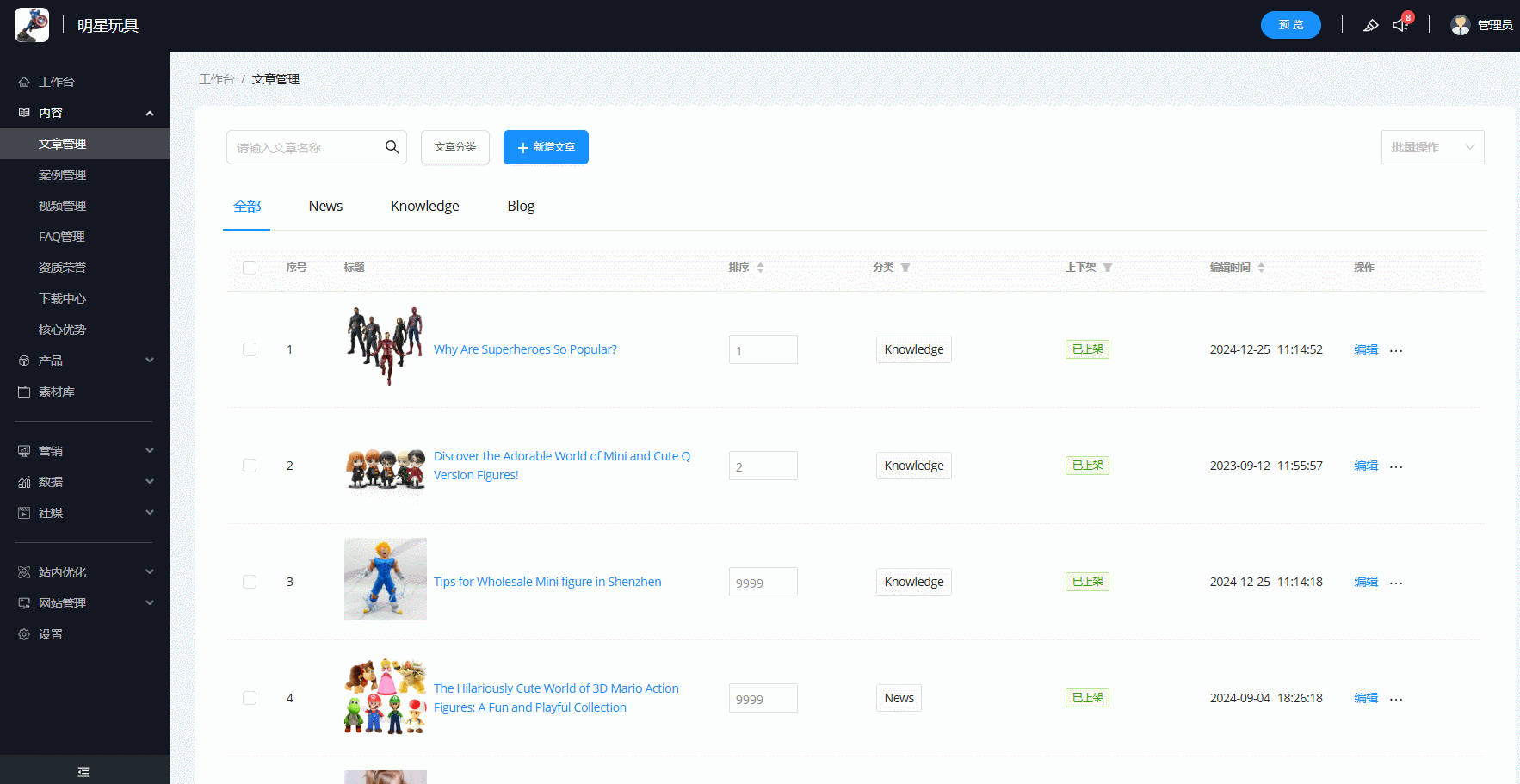Switch to the Knowledge tab
This screenshot has width=1520, height=784.
[x=424, y=206]
